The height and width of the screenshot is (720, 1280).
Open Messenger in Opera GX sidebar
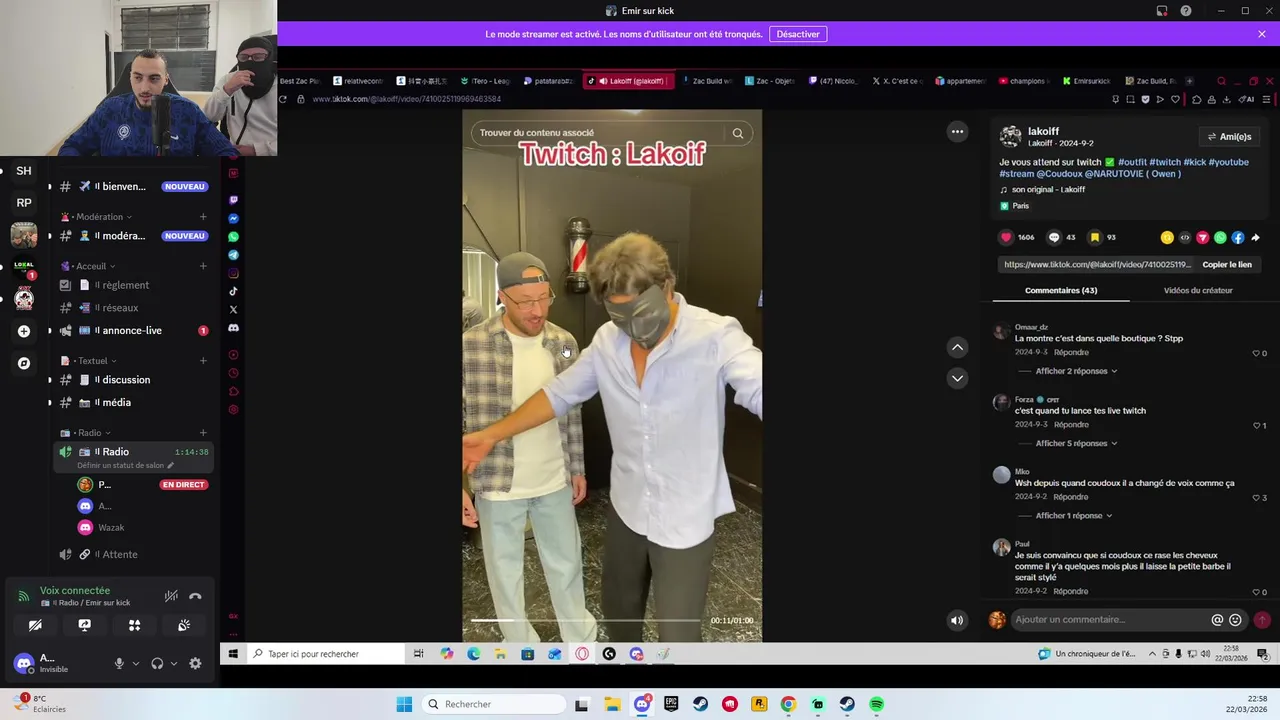pyautogui.click(x=233, y=218)
